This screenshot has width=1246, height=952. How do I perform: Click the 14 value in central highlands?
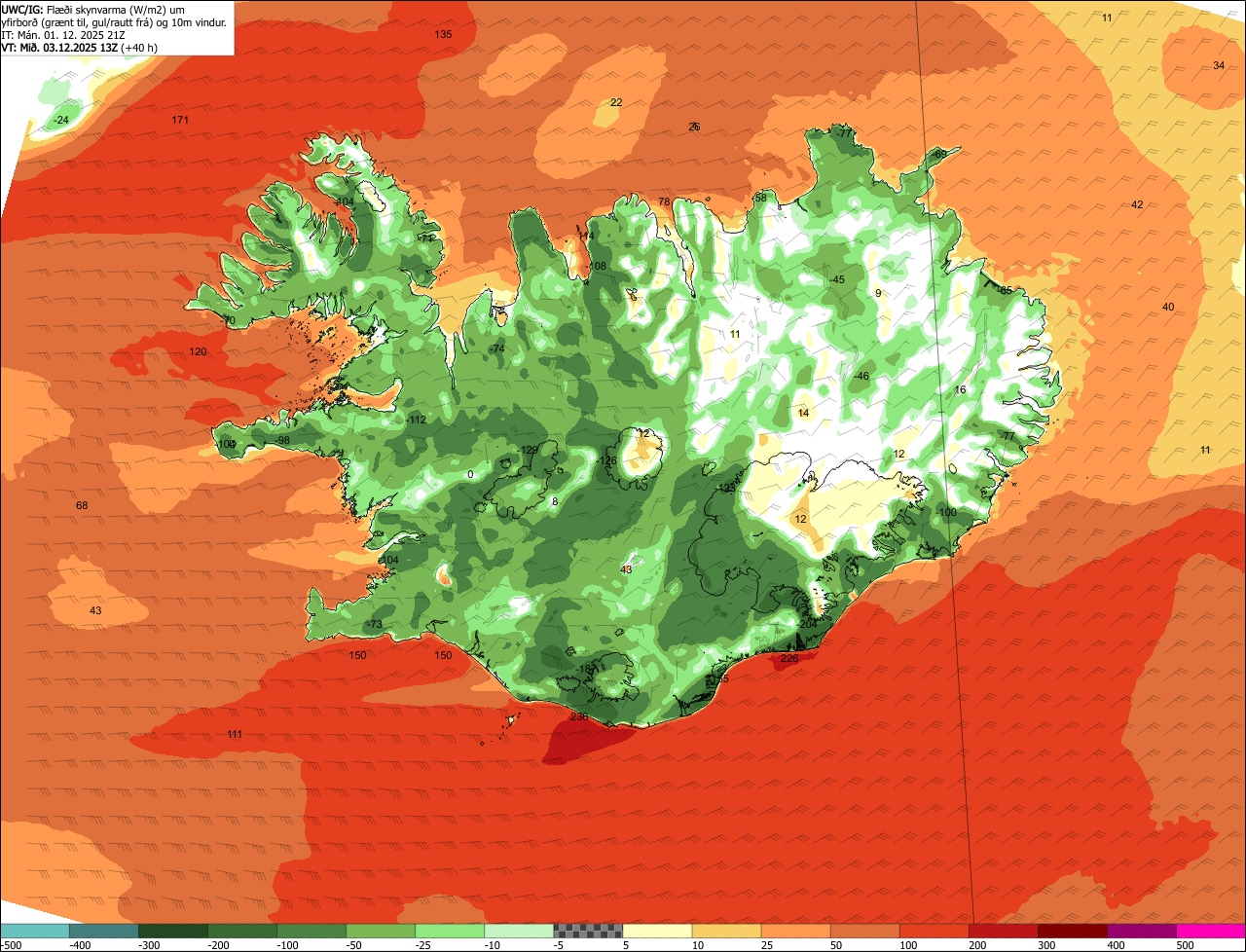click(803, 413)
